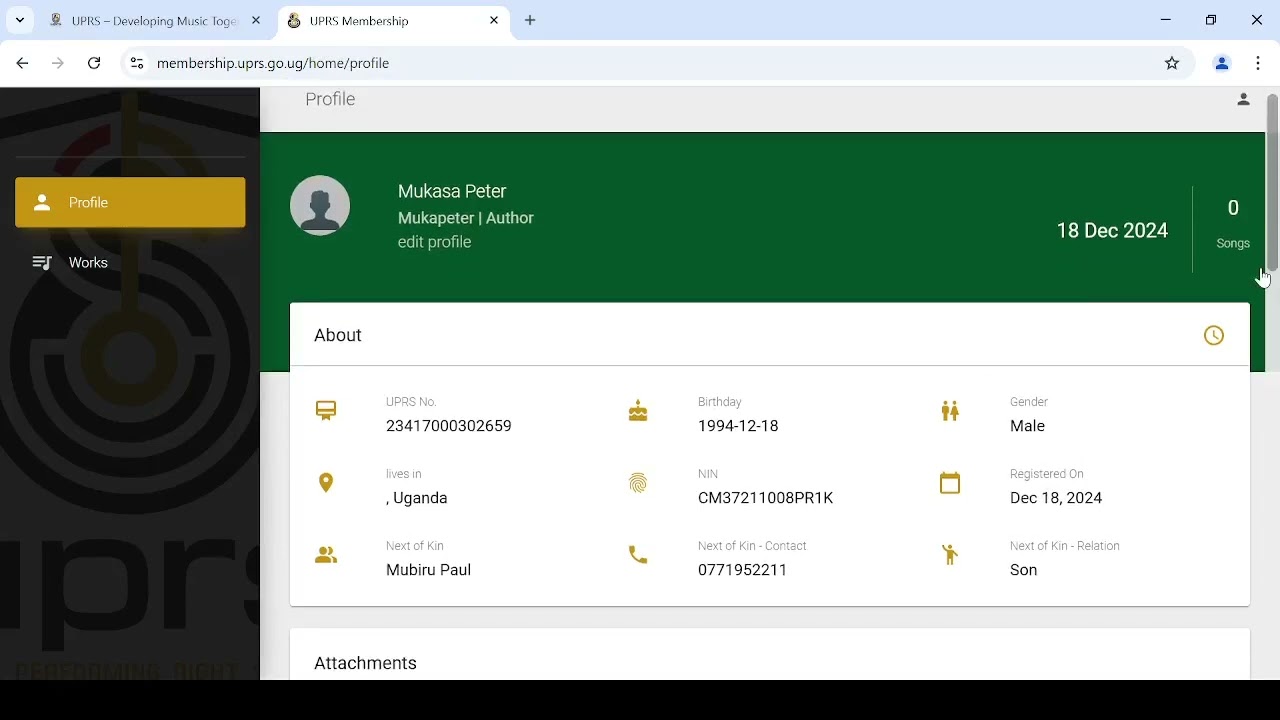Open the Chrome three-dot menu
This screenshot has width=1280, height=720.
[1259, 64]
